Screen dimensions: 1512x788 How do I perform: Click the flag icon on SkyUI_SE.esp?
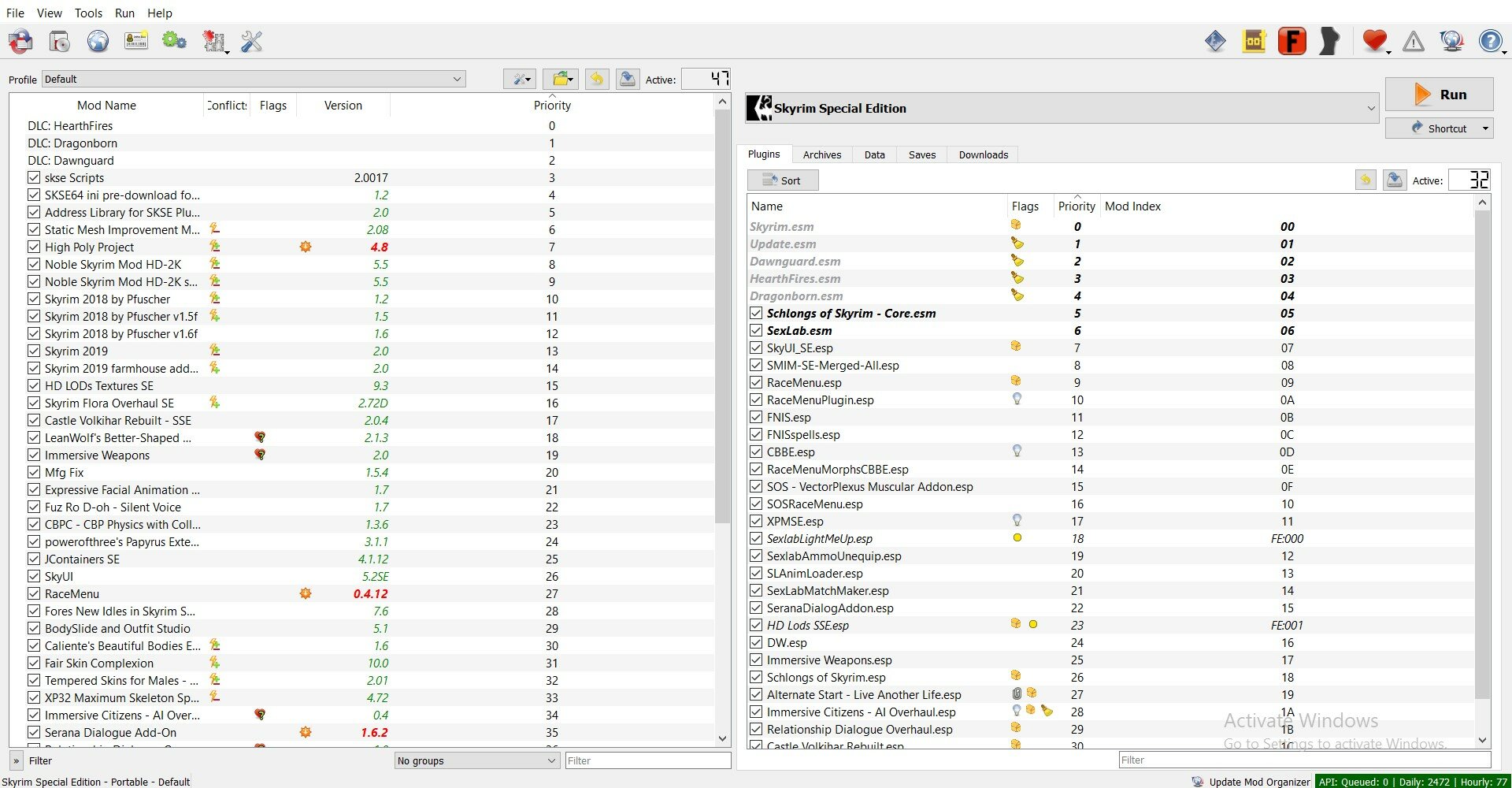pos(1016,347)
